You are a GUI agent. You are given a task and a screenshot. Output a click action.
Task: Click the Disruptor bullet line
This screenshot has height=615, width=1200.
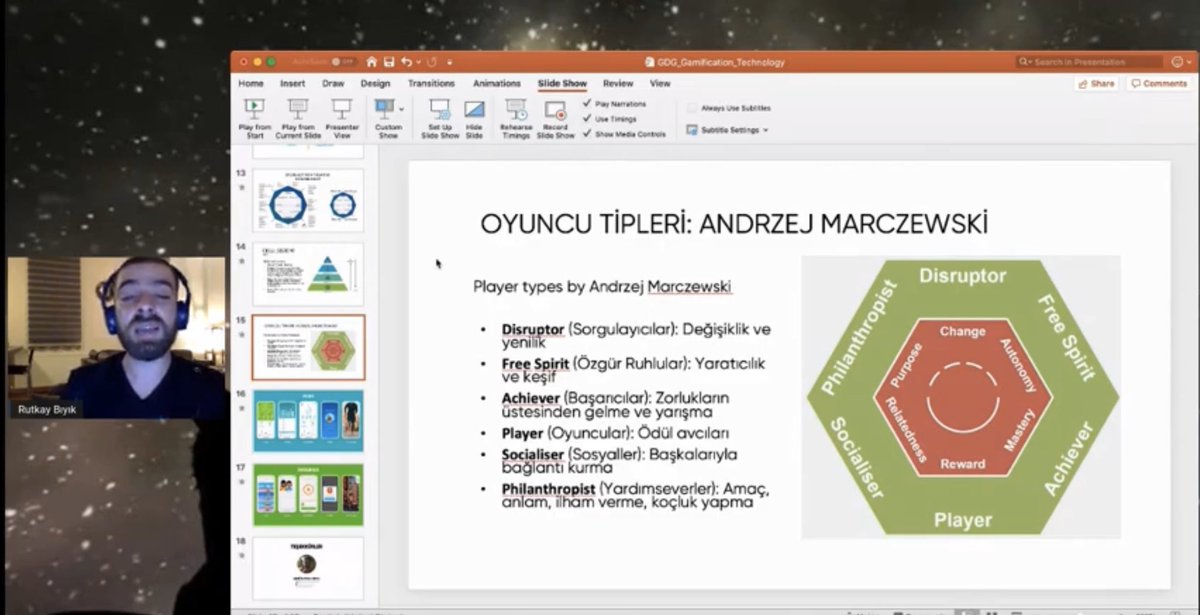pos(636,336)
